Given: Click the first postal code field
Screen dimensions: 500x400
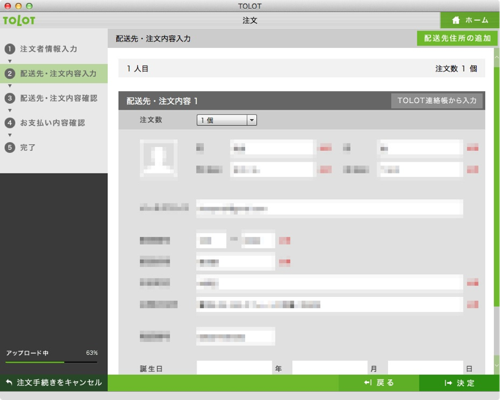Looking at the screenshot, I should click(211, 241).
